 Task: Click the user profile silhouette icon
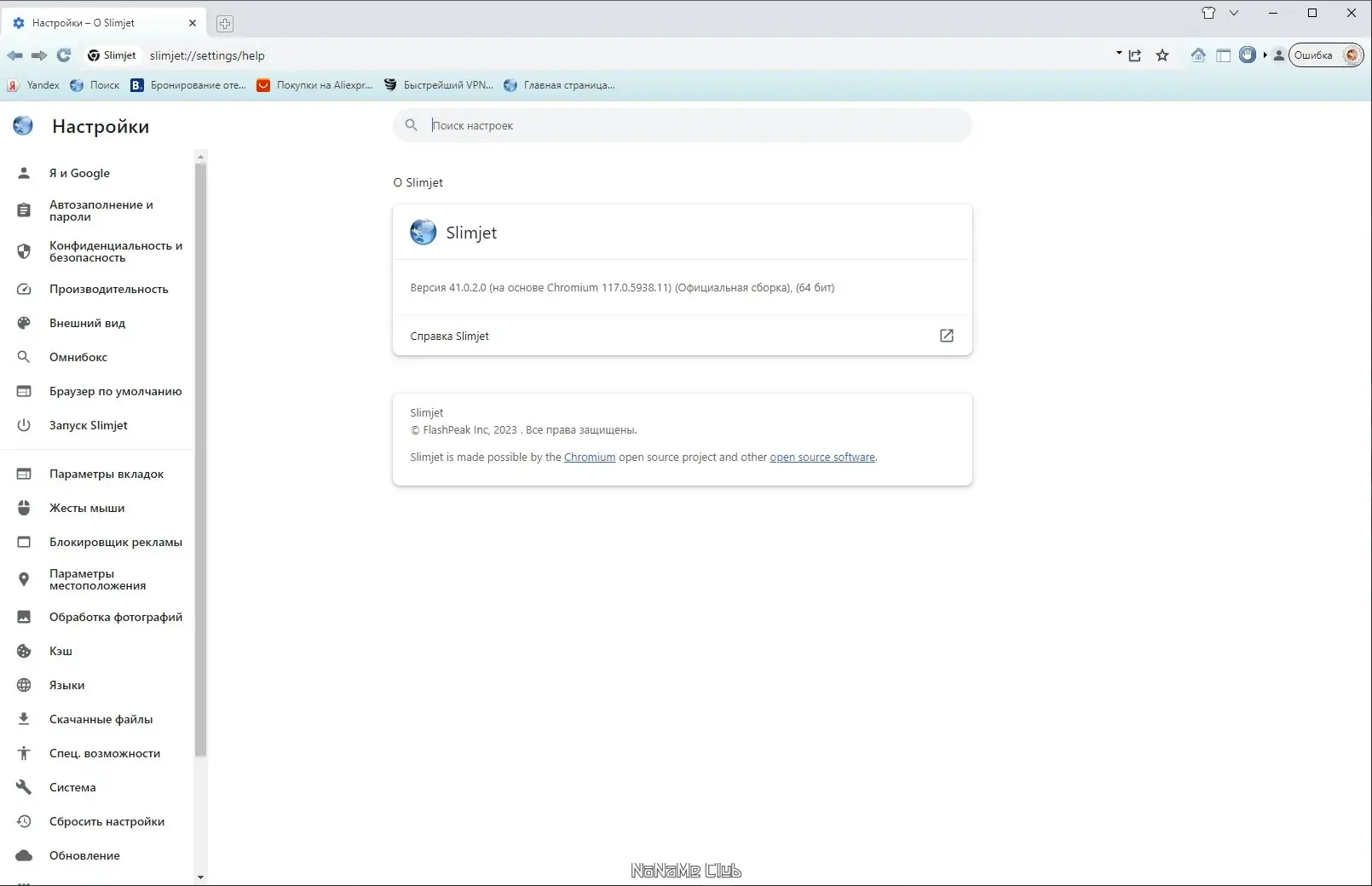[1278, 55]
